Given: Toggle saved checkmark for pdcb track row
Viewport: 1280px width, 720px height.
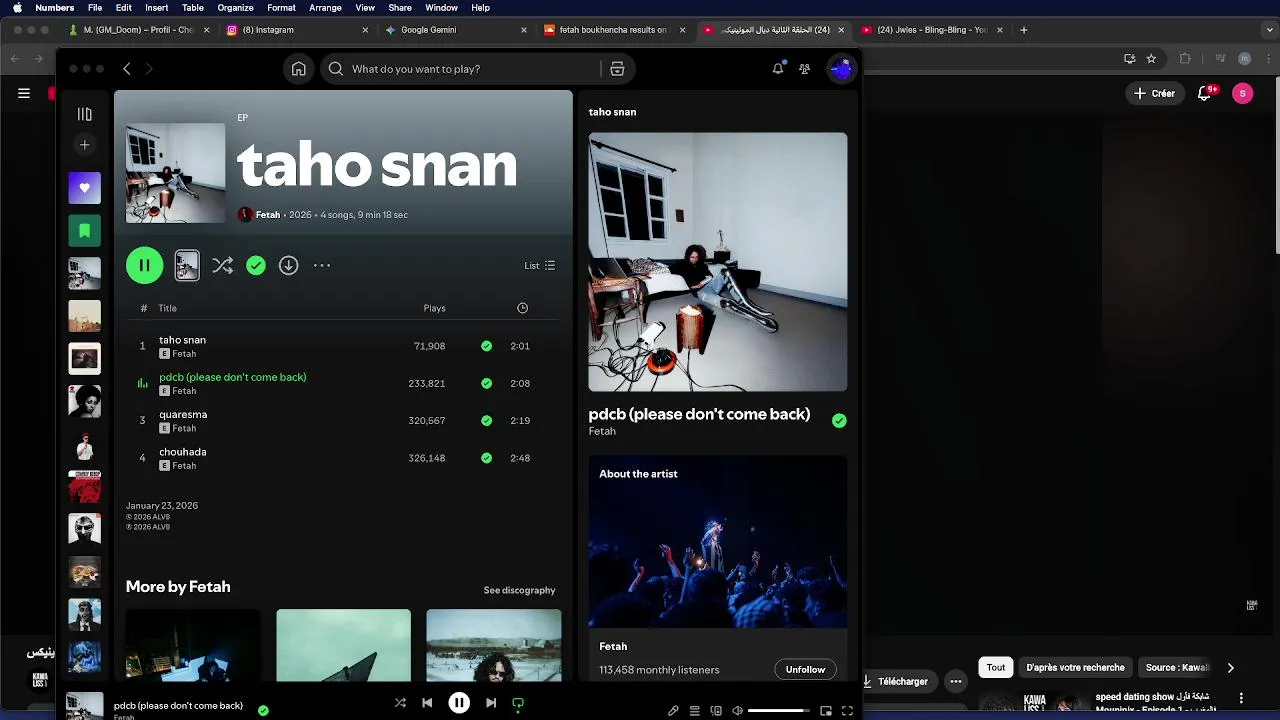Looking at the screenshot, I should coord(486,383).
